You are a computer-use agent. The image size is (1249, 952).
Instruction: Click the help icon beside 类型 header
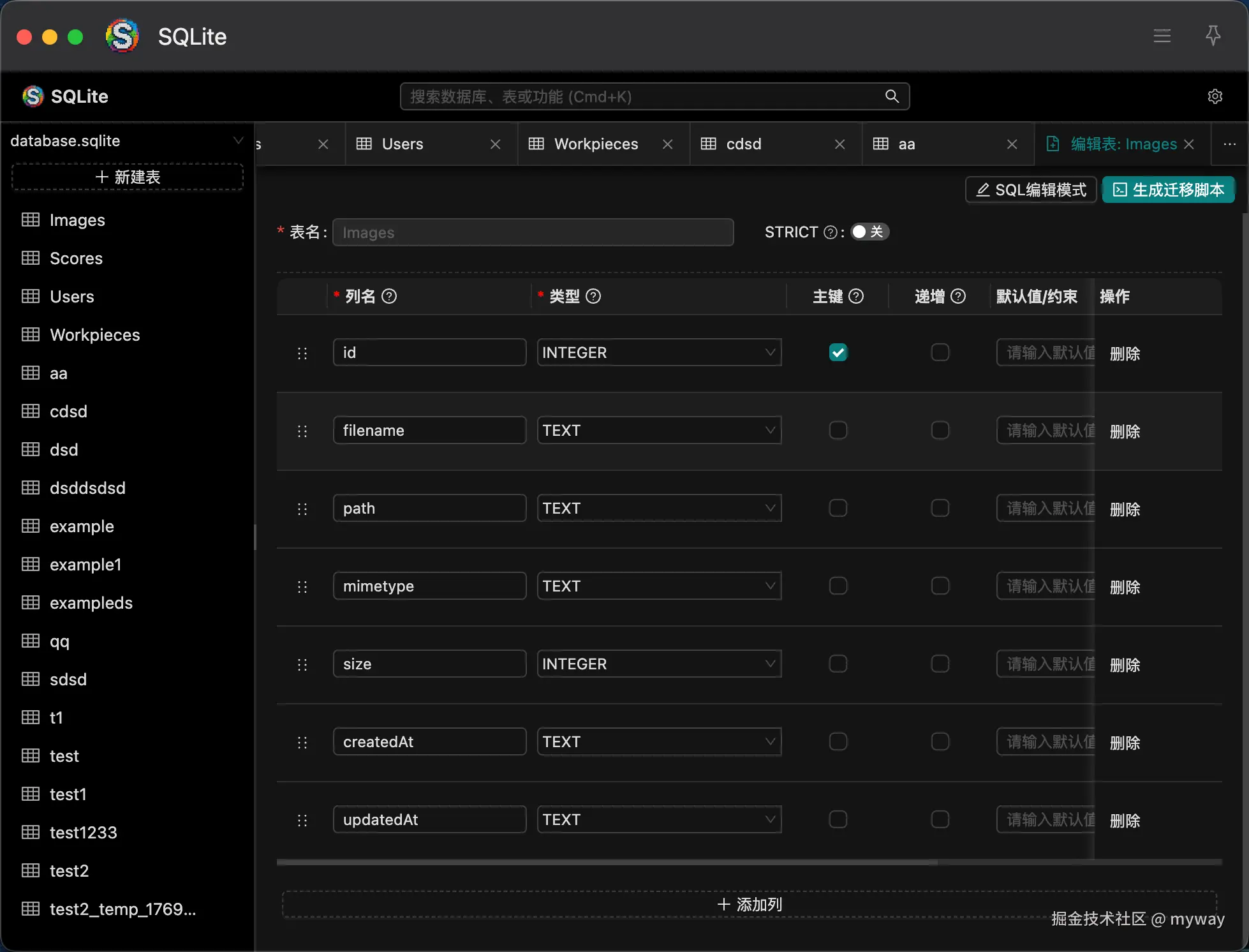point(593,296)
